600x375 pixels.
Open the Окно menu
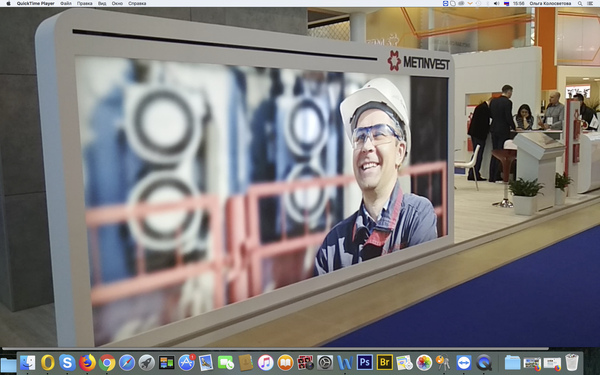pos(117,3)
